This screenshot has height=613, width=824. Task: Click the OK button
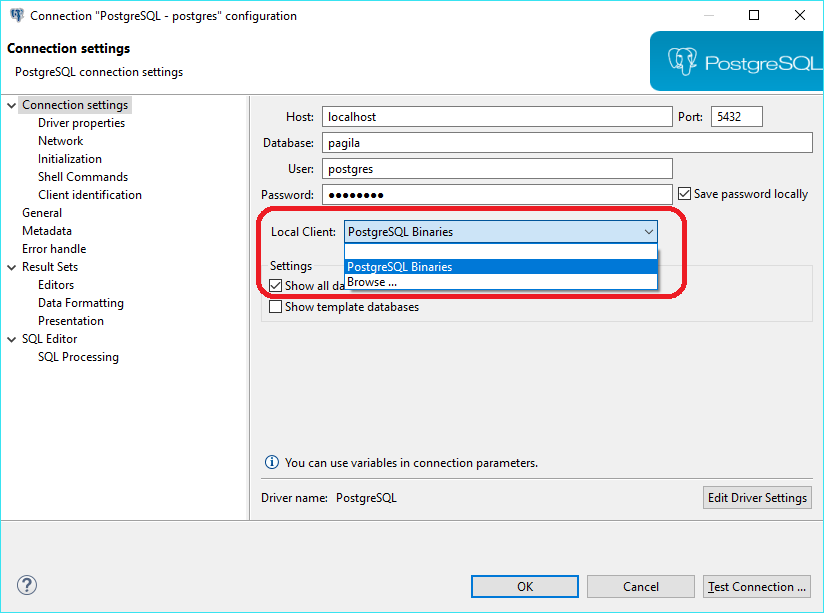tap(525, 587)
